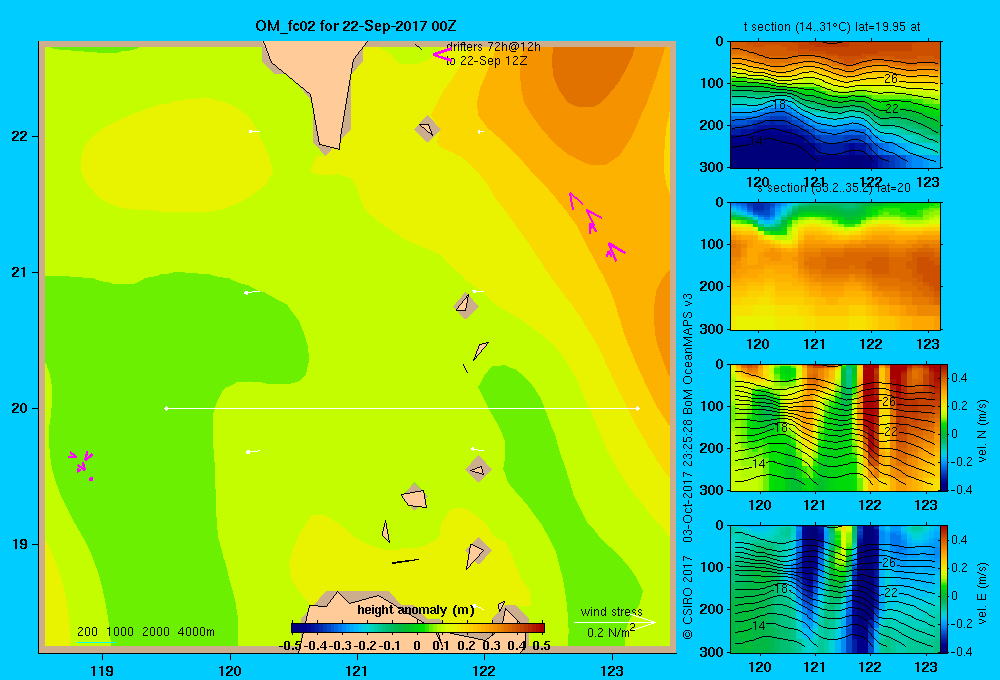The height and width of the screenshot is (680, 1000).
Task: Click the 't section (14..31°C)' panel title
Action: click(x=832, y=27)
